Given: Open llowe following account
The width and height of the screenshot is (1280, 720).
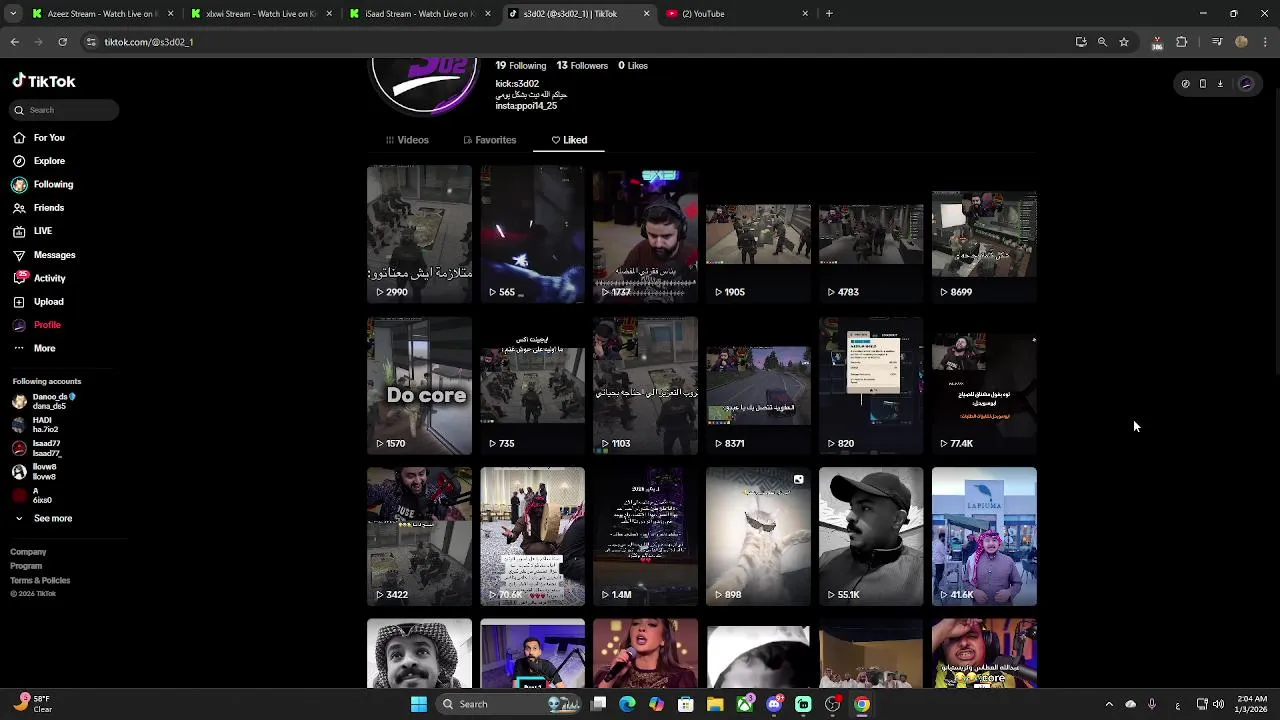Looking at the screenshot, I should 35,471.
